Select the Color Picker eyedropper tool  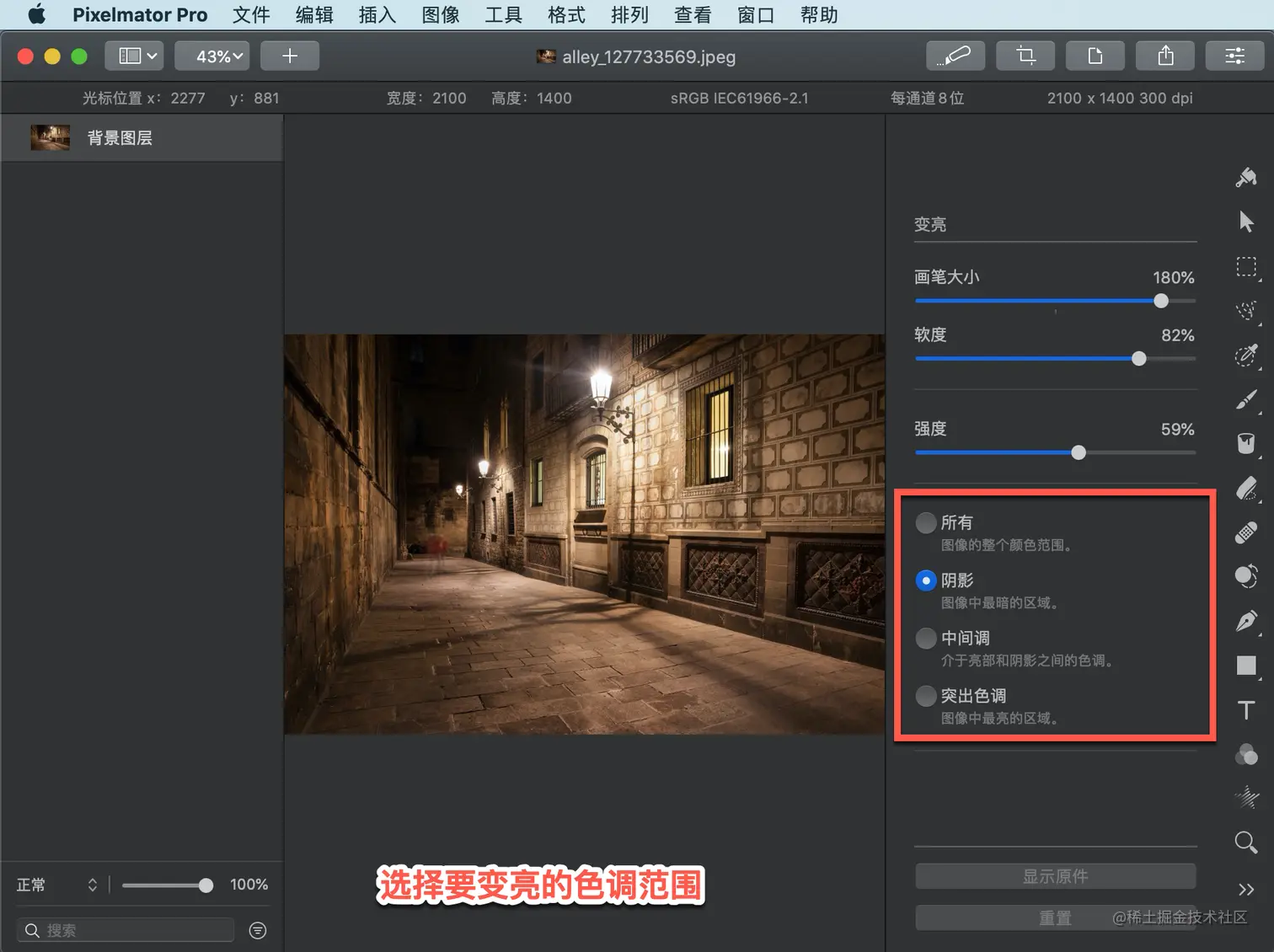1246,356
